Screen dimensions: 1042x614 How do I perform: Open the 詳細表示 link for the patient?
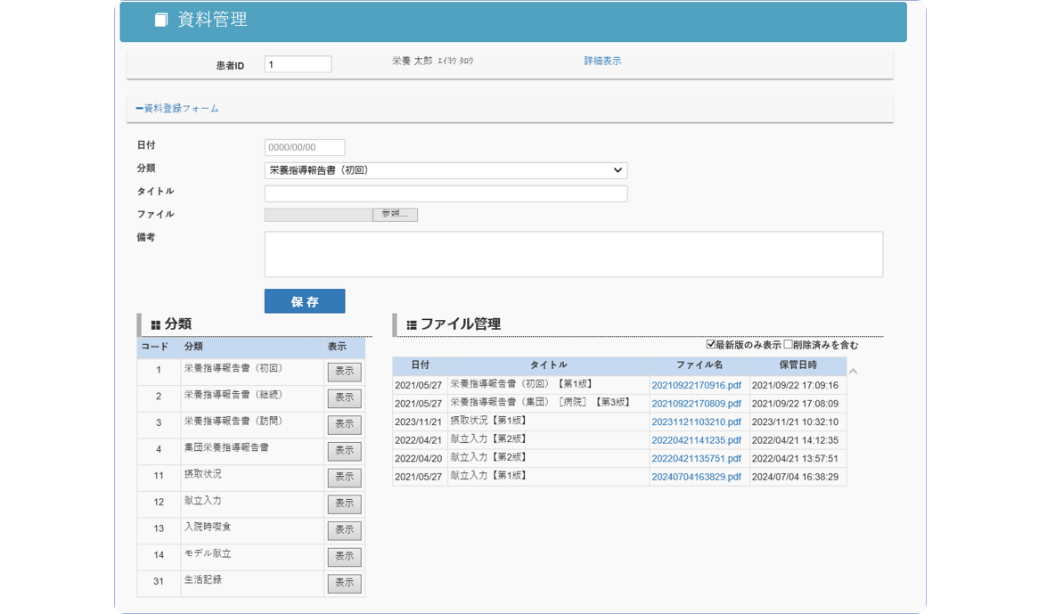click(602, 61)
